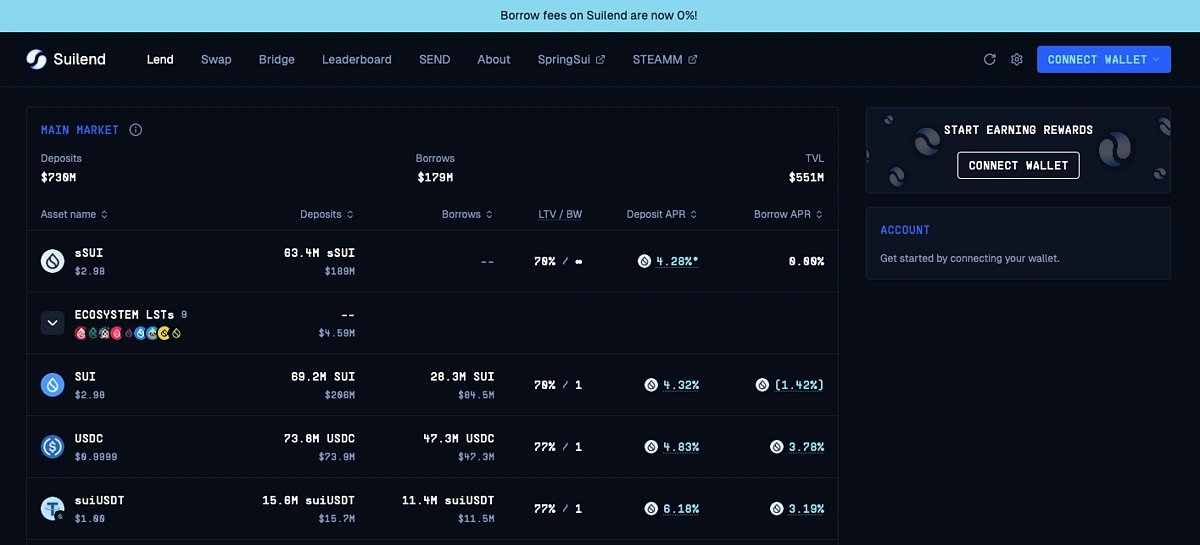The width and height of the screenshot is (1200, 545).
Task: Click the Main Market info icon
Action: (x=136, y=130)
